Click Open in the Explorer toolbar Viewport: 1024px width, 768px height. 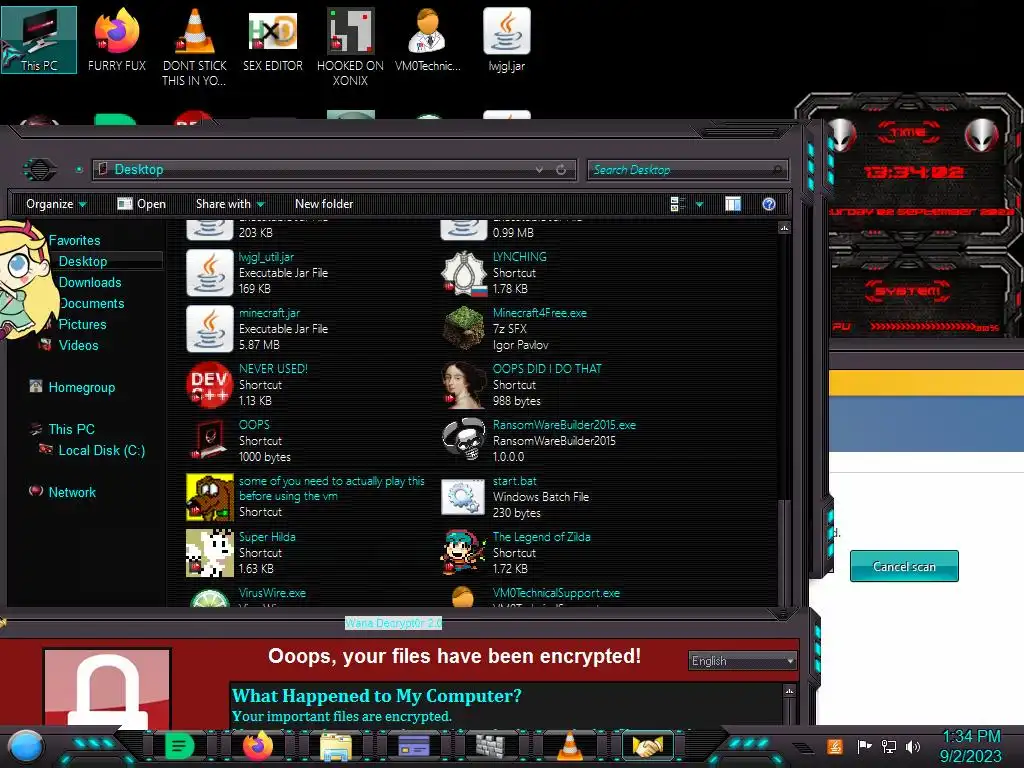pyautogui.click(x=142, y=204)
